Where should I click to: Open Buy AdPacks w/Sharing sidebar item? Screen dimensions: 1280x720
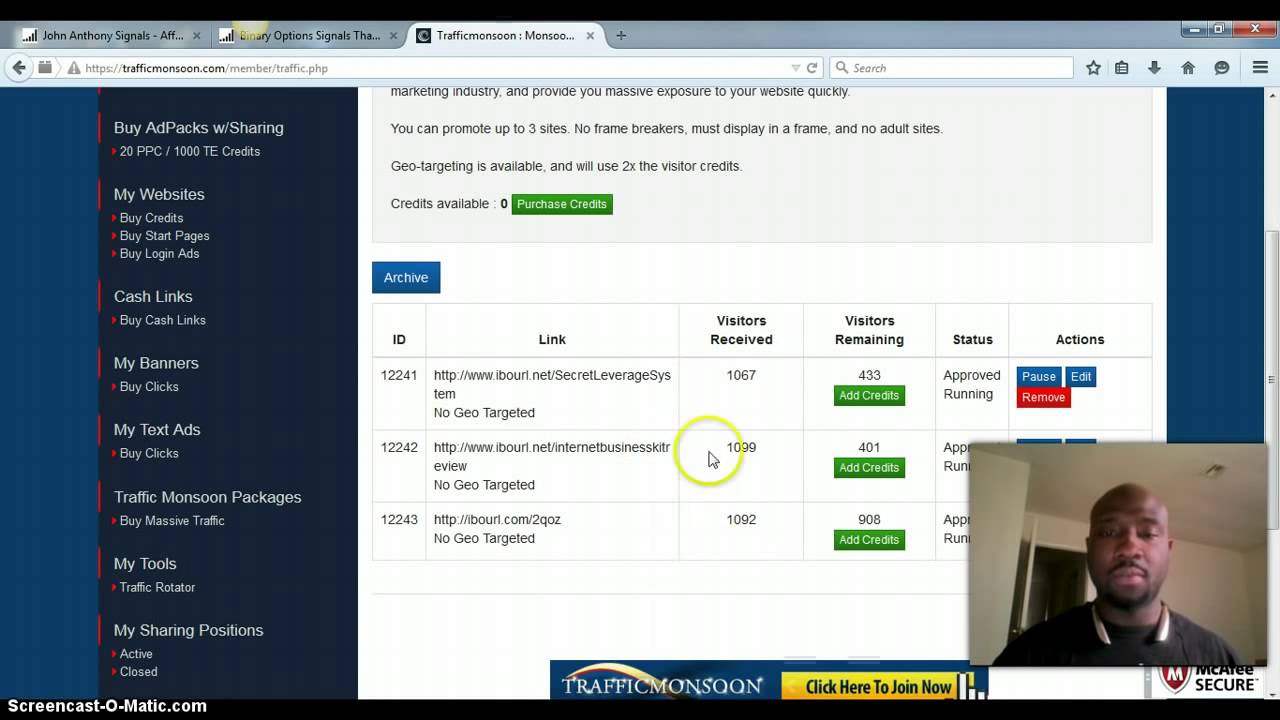(199, 128)
